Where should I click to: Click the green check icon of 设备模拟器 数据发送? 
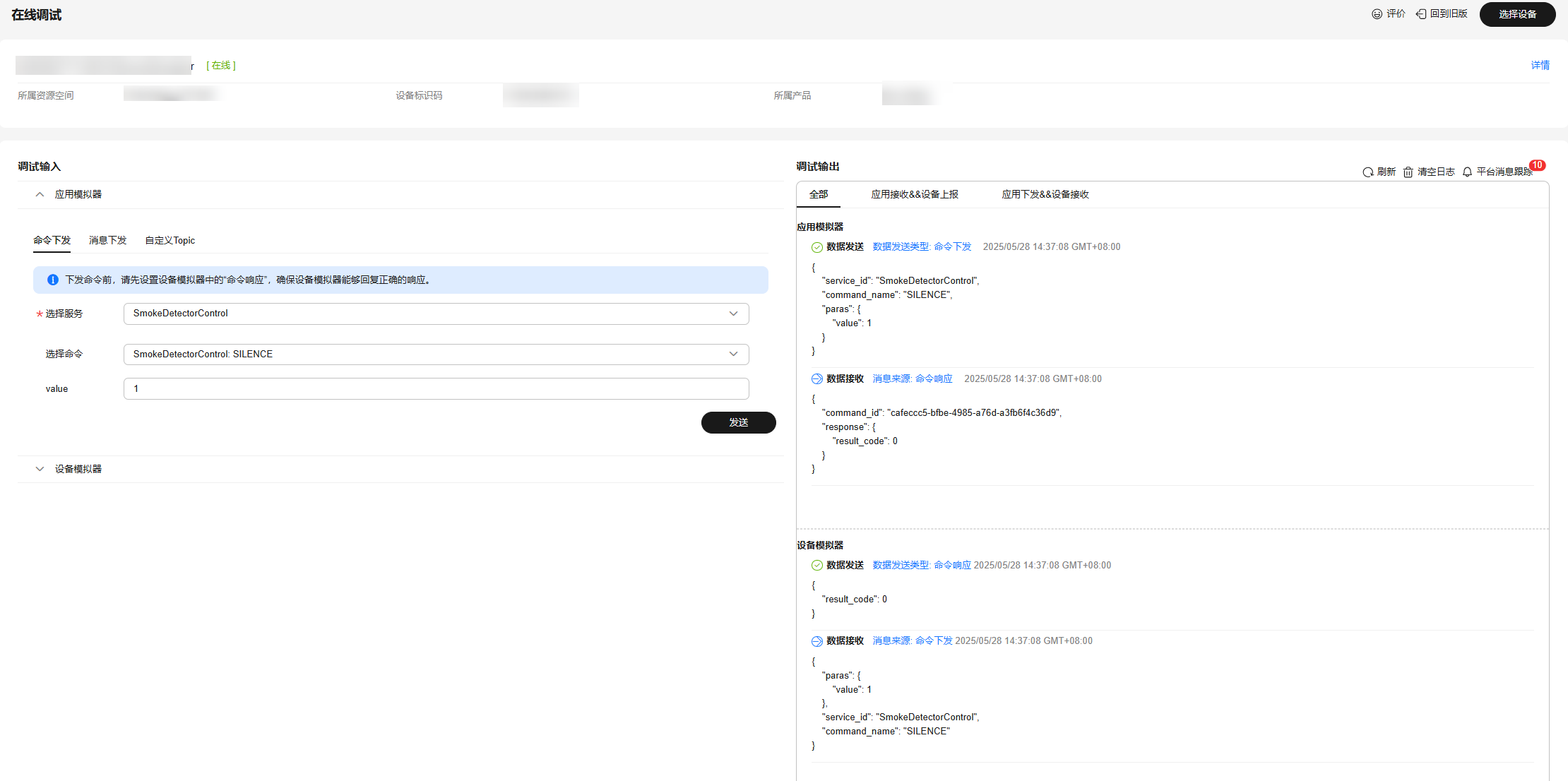pyautogui.click(x=817, y=566)
